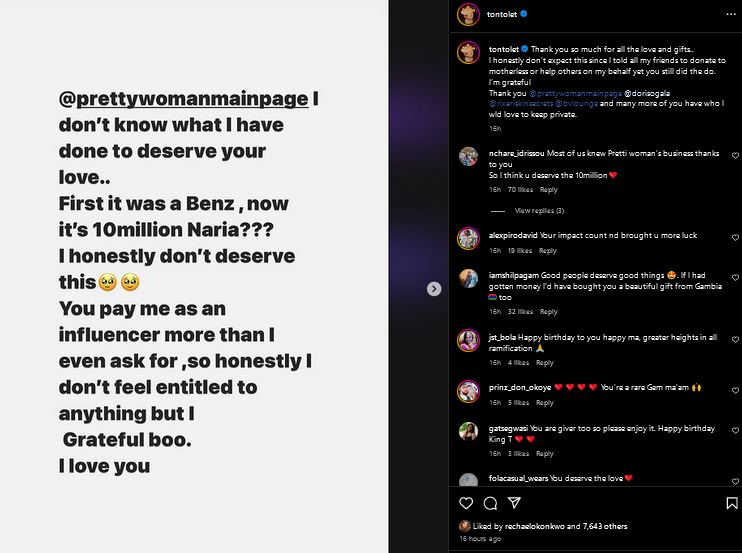Expand View replies (3)
742x553 pixels.
[x=539, y=211]
